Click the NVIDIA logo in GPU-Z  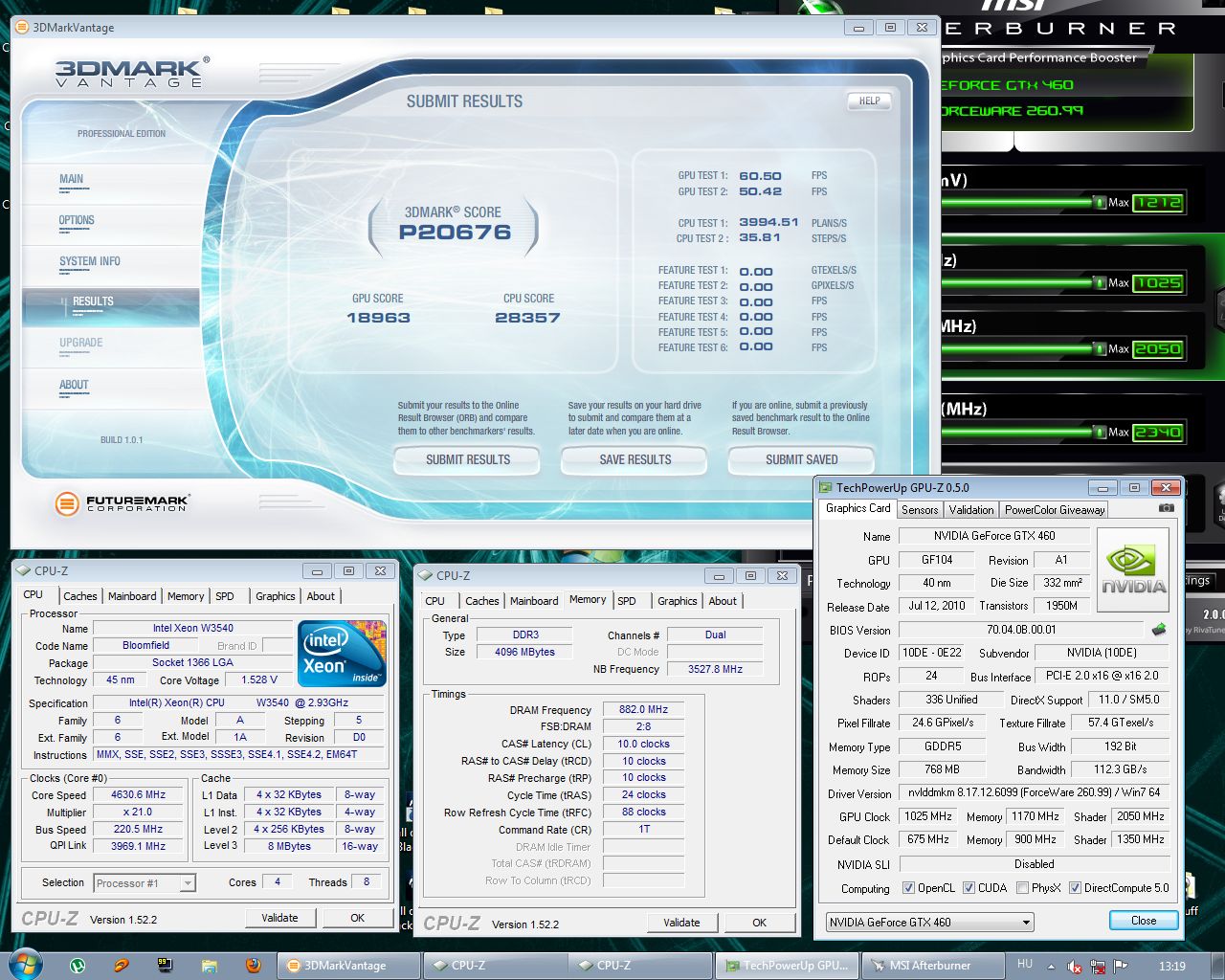pos(1133,571)
